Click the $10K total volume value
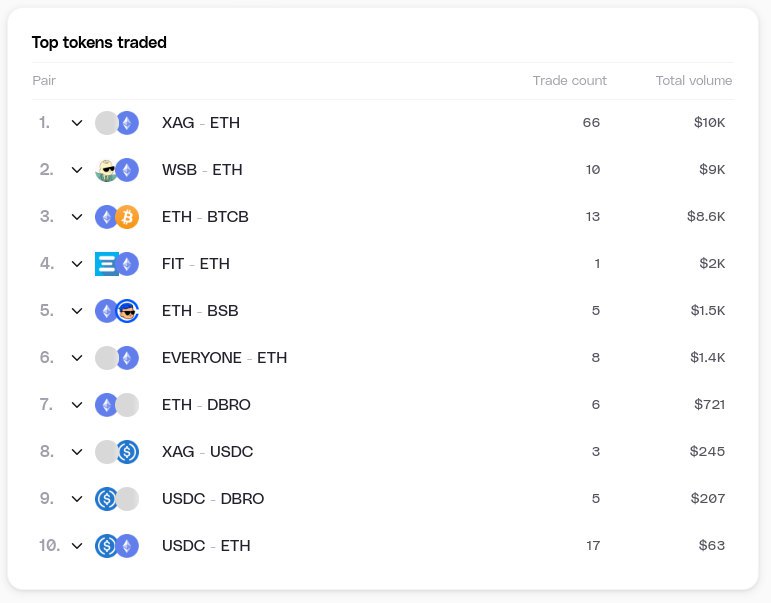771x603 pixels. pyautogui.click(x=707, y=123)
